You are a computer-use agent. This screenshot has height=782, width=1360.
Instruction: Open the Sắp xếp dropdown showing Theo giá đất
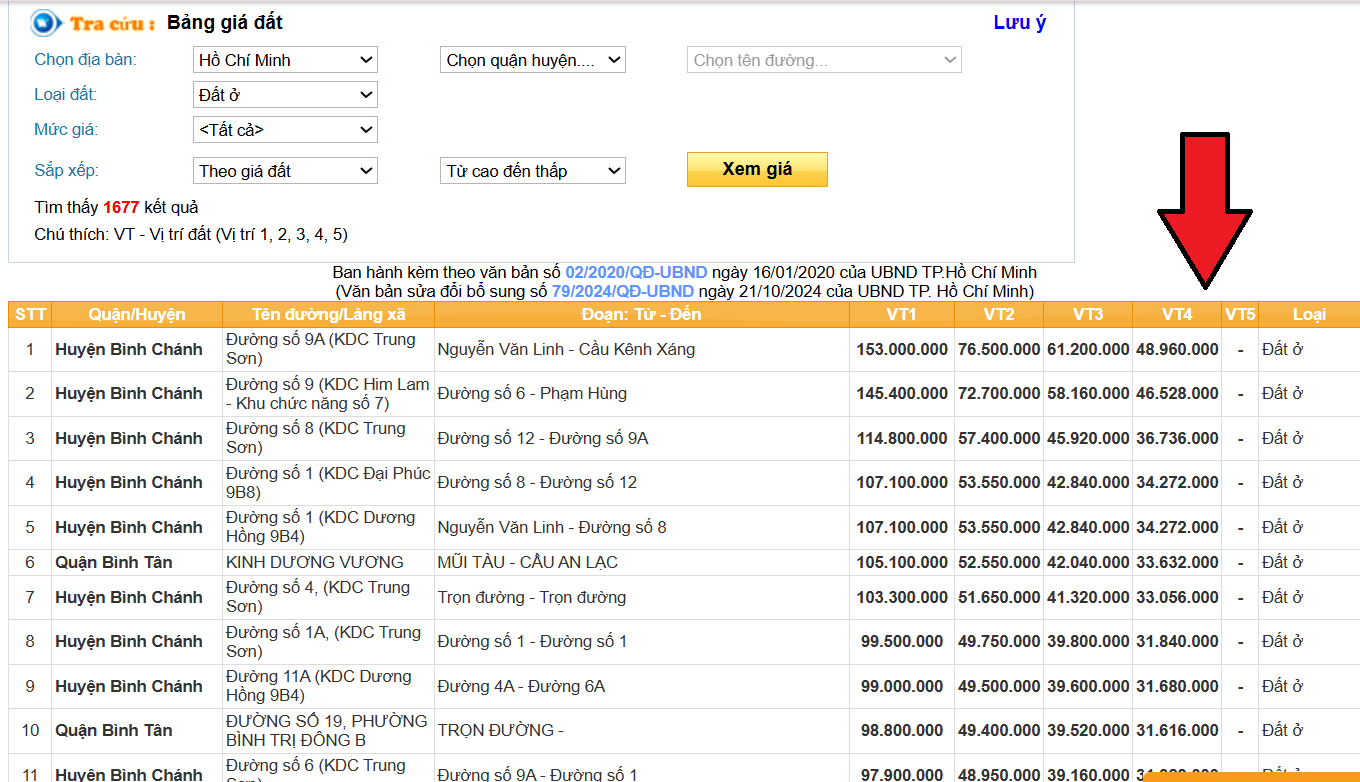coord(285,171)
